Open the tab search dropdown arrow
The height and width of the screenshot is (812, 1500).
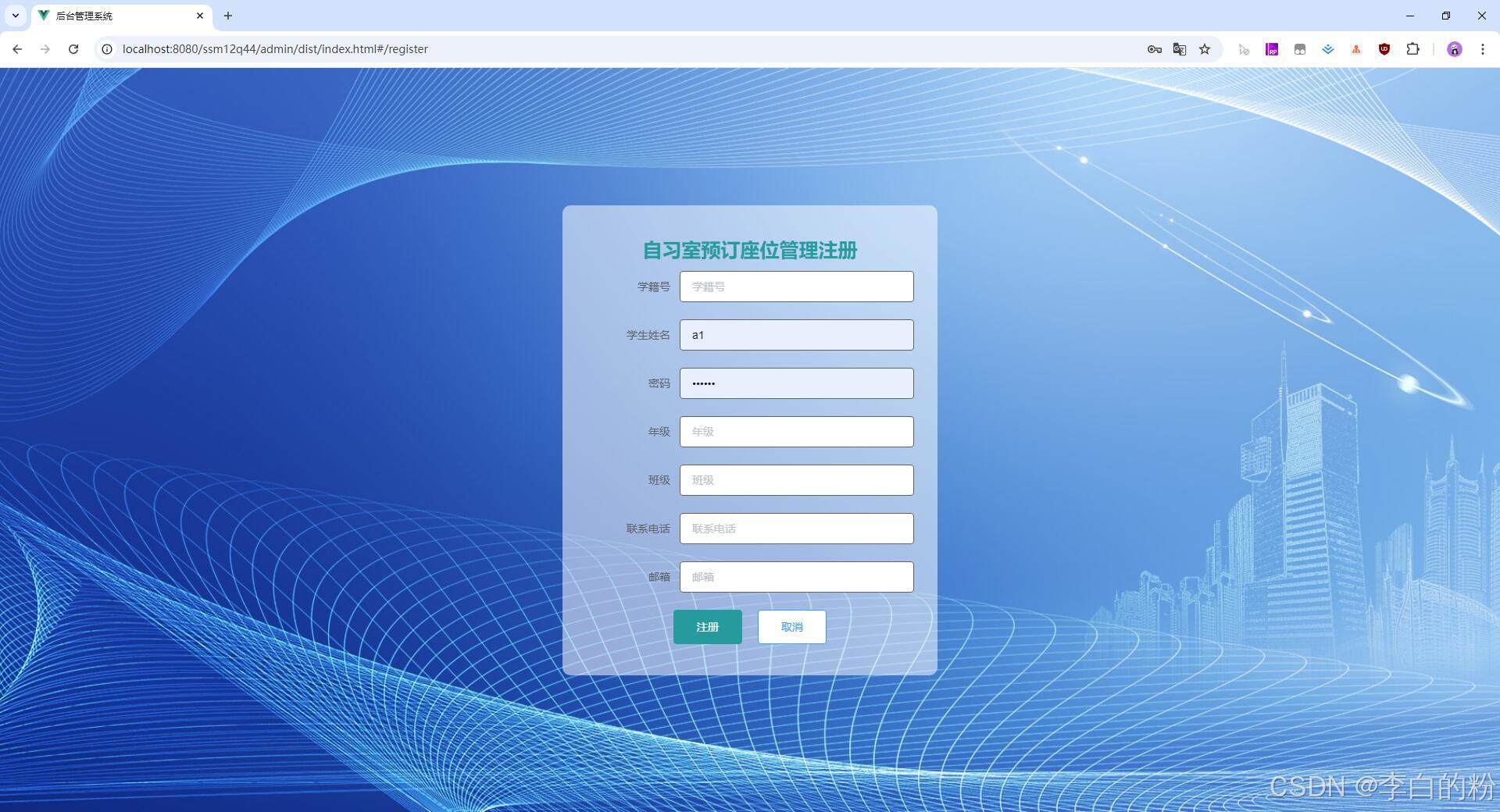click(15, 16)
